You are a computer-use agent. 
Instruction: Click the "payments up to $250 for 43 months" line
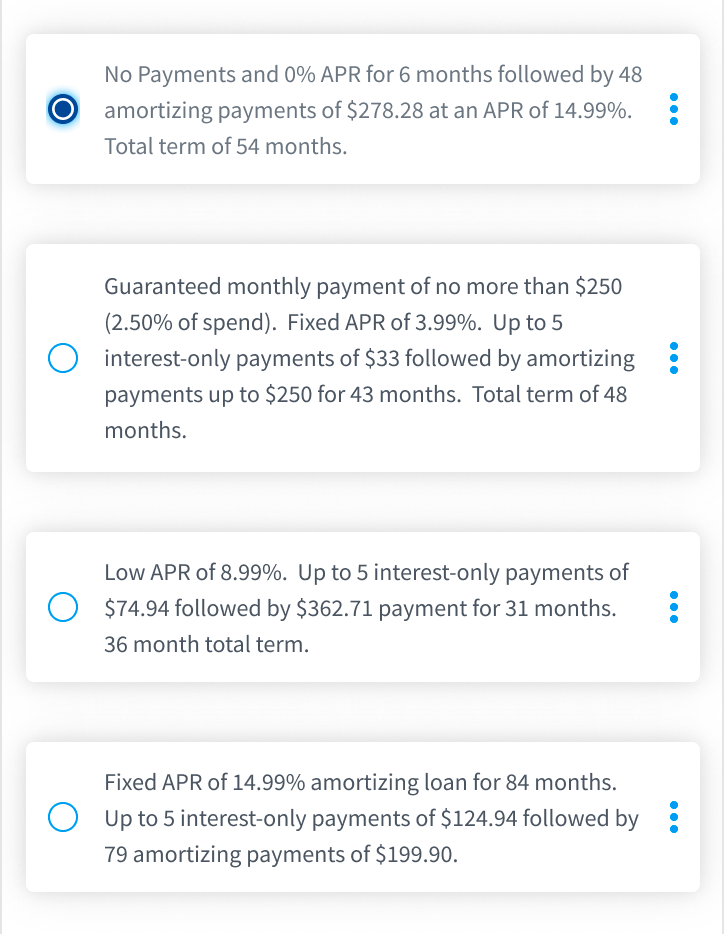click(365, 394)
